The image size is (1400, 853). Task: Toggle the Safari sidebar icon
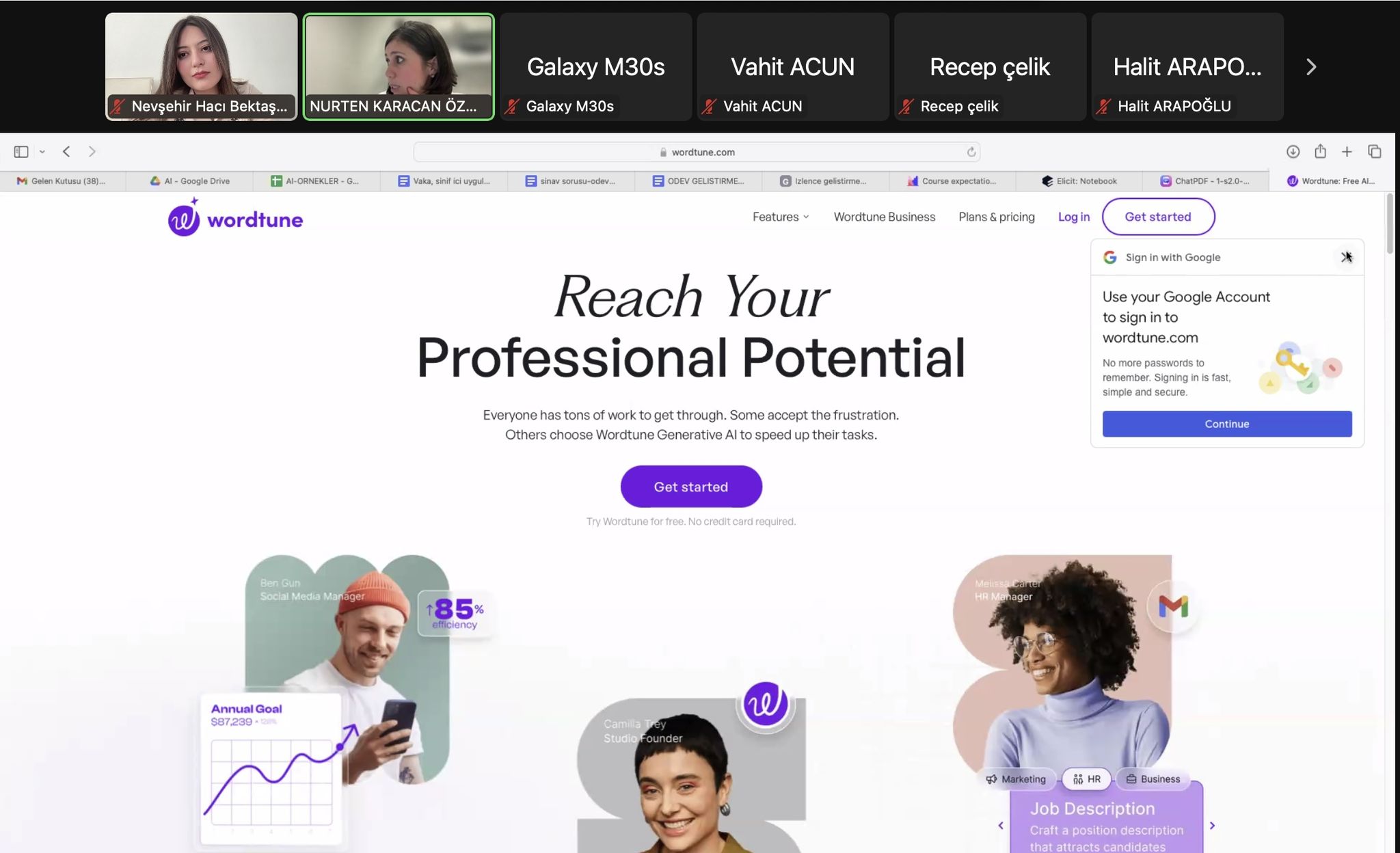click(x=21, y=152)
